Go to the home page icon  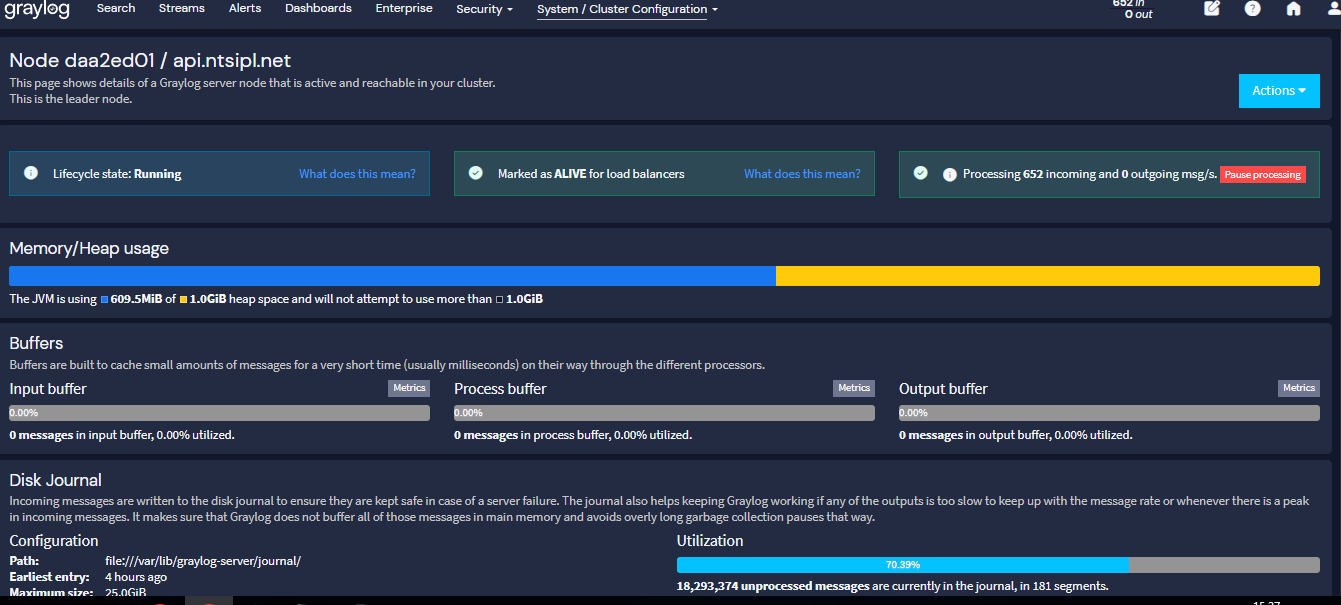tap(1293, 8)
